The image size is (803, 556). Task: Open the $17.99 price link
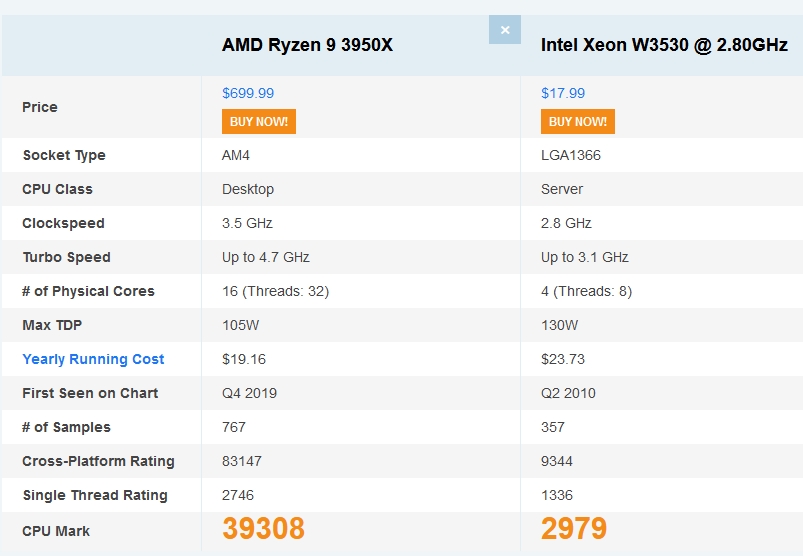tap(563, 93)
